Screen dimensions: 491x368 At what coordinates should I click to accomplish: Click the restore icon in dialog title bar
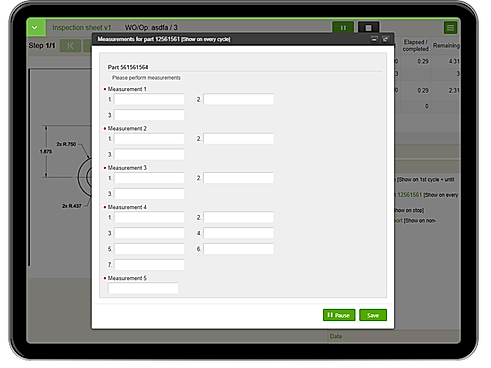pyautogui.click(x=385, y=39)
